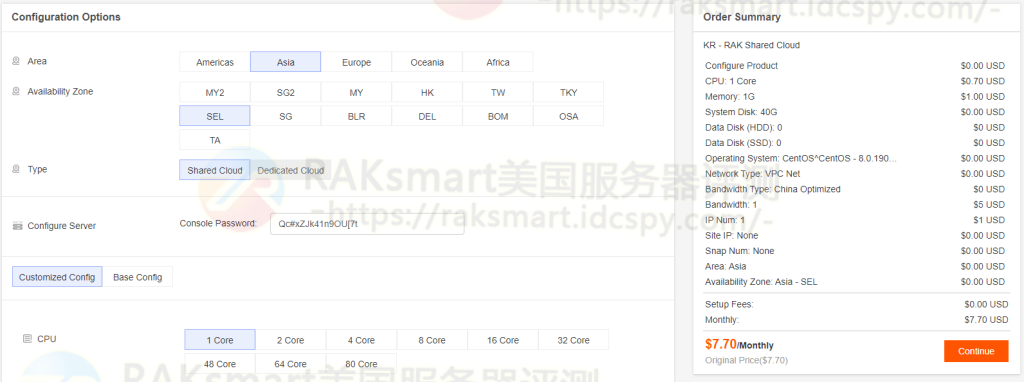Click the CPU: 1 Core summary row
The height and width of the screenshot is (382, 1024).
pos(855,81)
